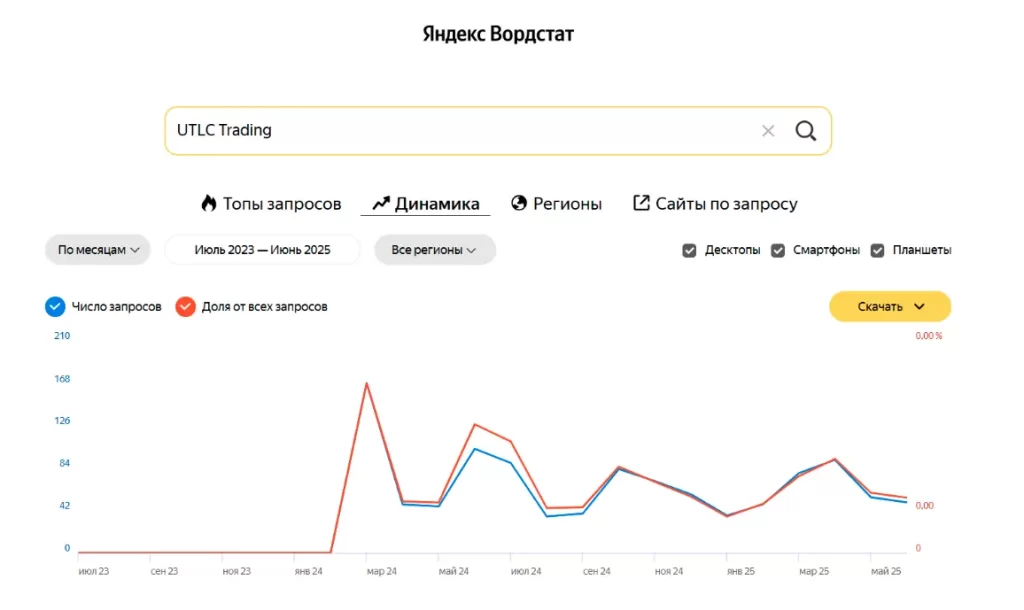The height and width of the screenshot is (610, 1024).
Task: Toggle the red Доля от всех запросов series
Action: click(185, 306)
